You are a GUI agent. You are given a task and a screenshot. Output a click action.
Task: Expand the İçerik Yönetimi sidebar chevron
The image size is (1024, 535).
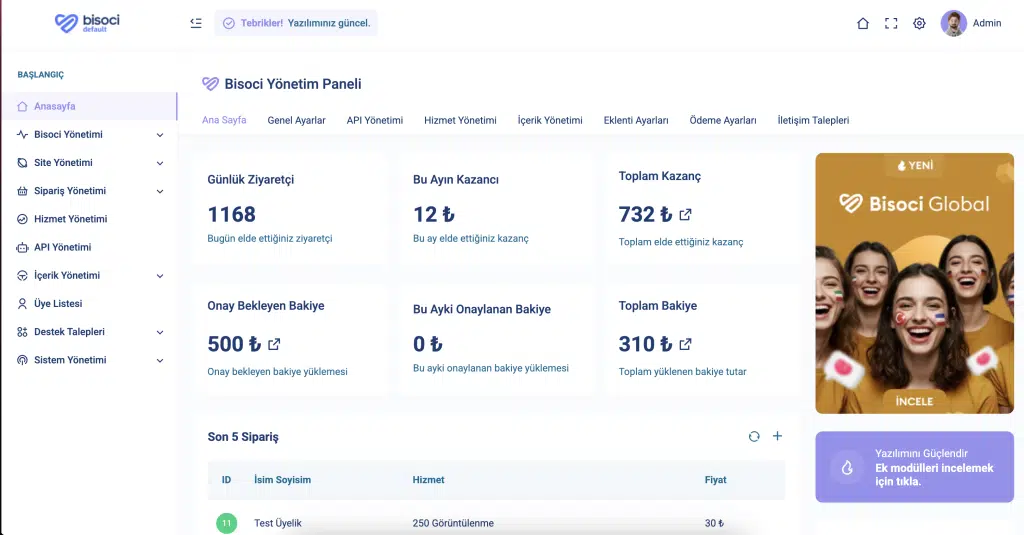[160, 276]
